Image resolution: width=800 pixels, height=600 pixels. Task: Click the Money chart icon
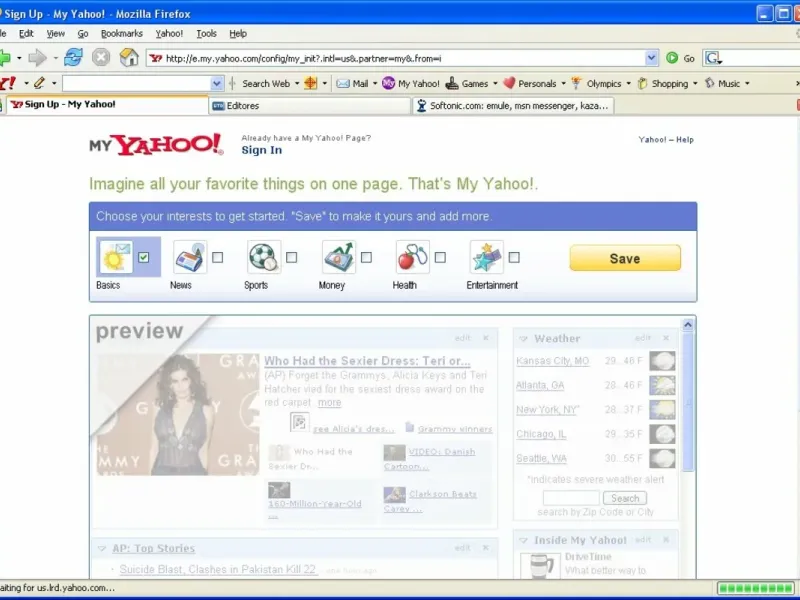click(x=339, y=257)
